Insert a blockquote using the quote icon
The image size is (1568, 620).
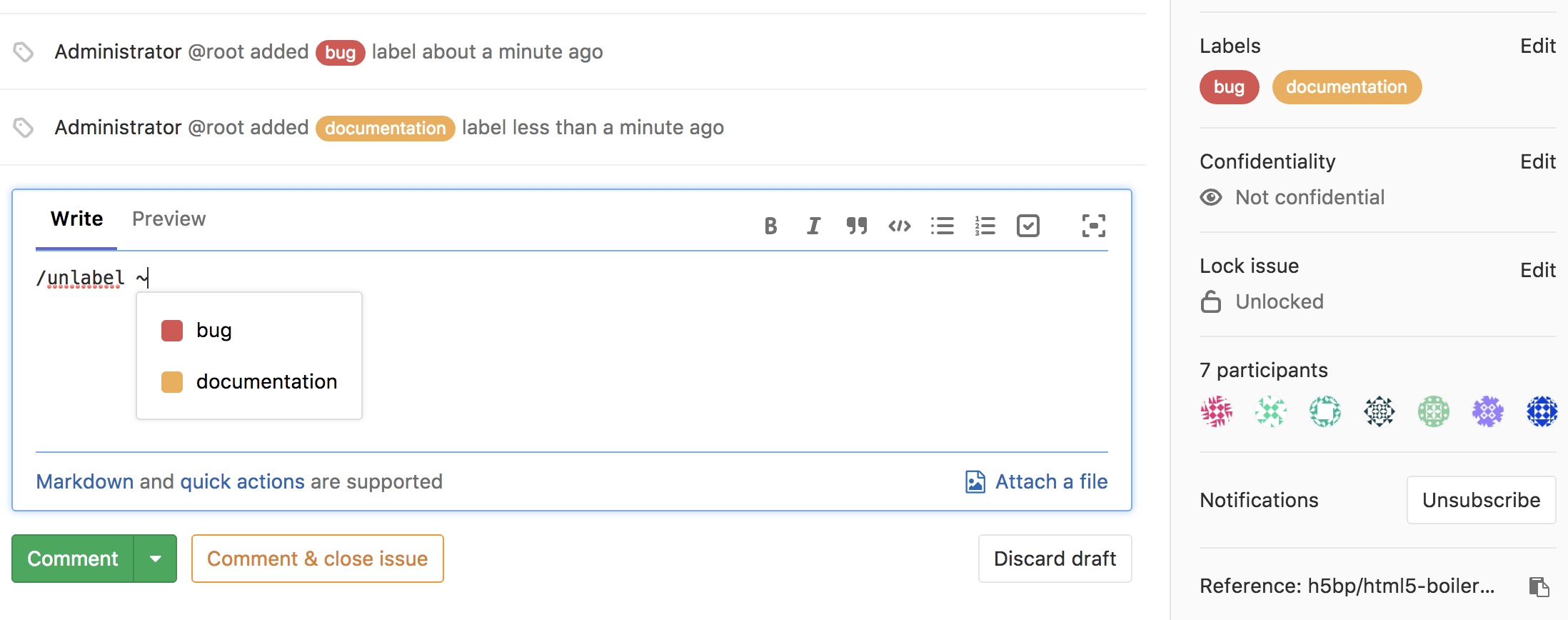point(856,226)
